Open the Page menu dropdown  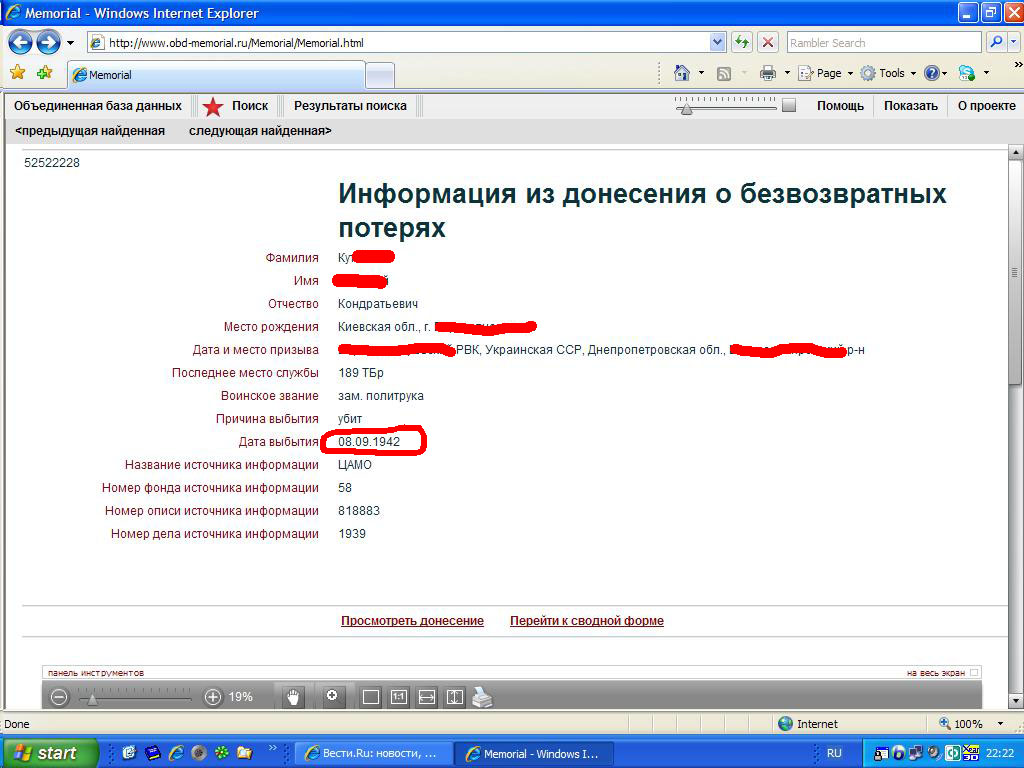point(827,73)
